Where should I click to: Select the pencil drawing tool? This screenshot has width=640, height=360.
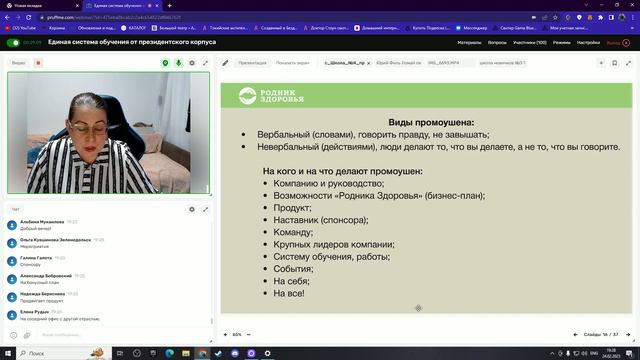225,63
